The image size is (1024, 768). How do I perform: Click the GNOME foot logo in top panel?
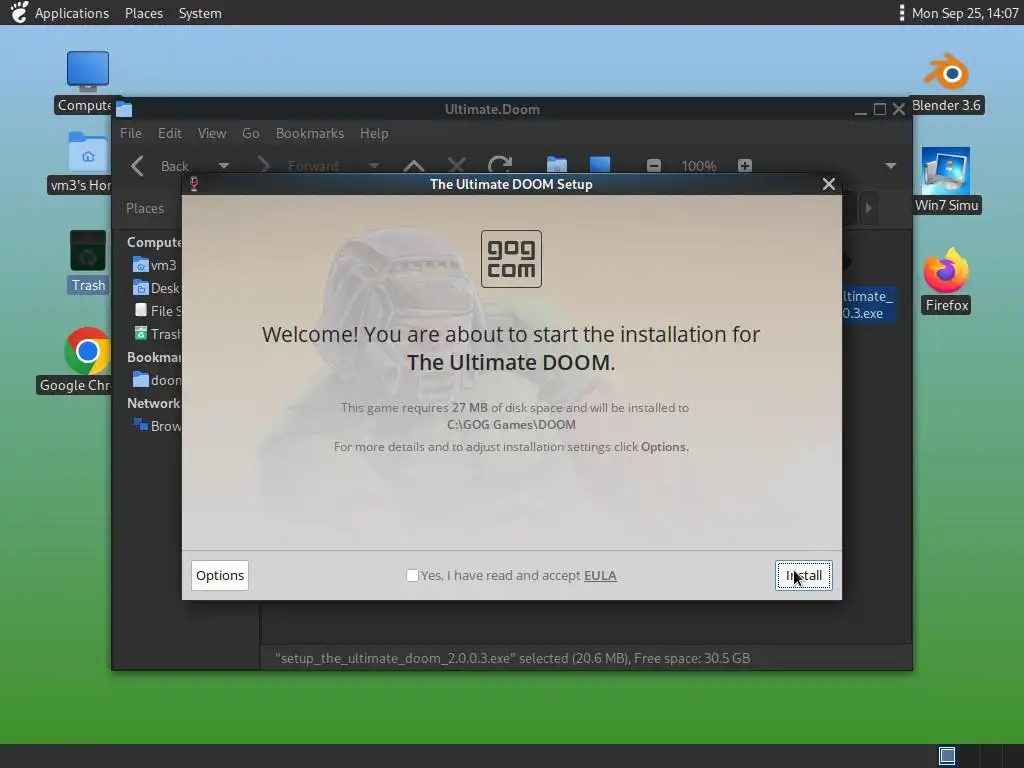(20, 12)
